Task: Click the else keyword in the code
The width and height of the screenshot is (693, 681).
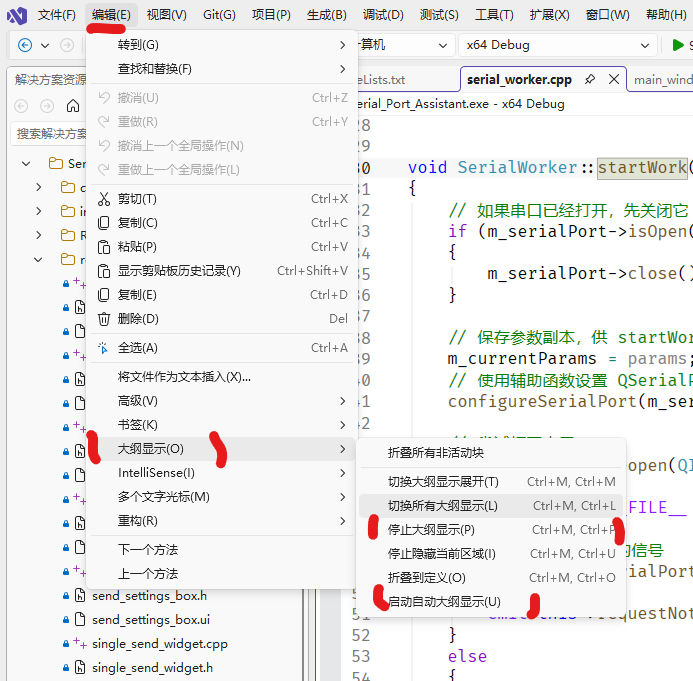Action: click(467, 656)
